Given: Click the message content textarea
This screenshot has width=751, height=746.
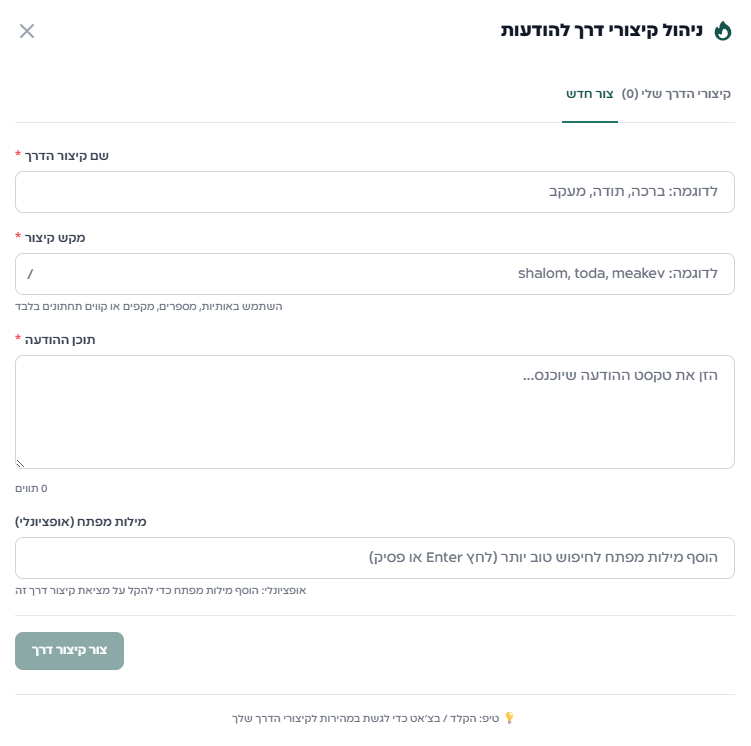Looking at the screenshot, I should pos(375,412).
